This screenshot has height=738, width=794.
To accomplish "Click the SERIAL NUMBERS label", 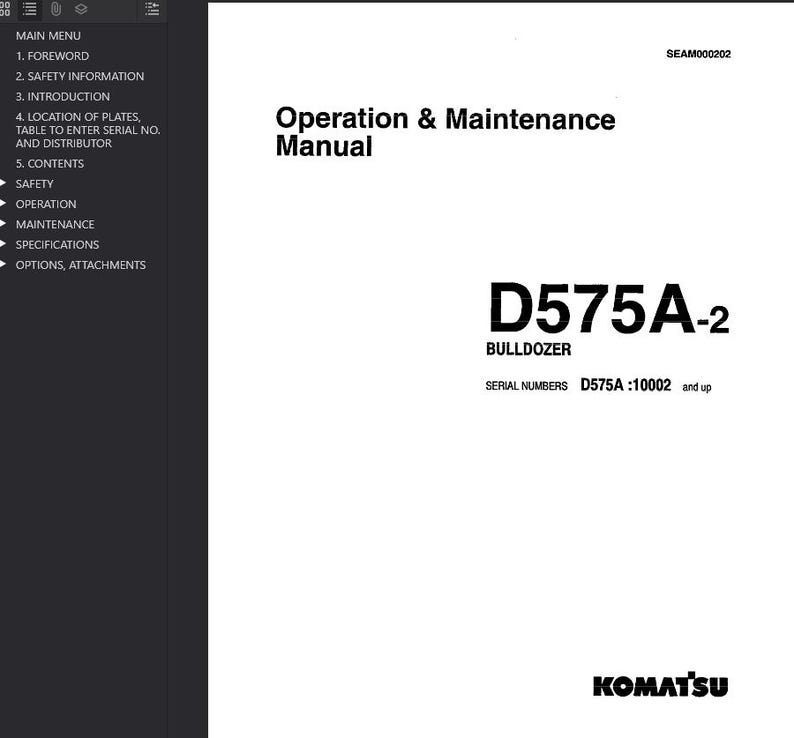I will pyautogui.click(x=526, y=386).
